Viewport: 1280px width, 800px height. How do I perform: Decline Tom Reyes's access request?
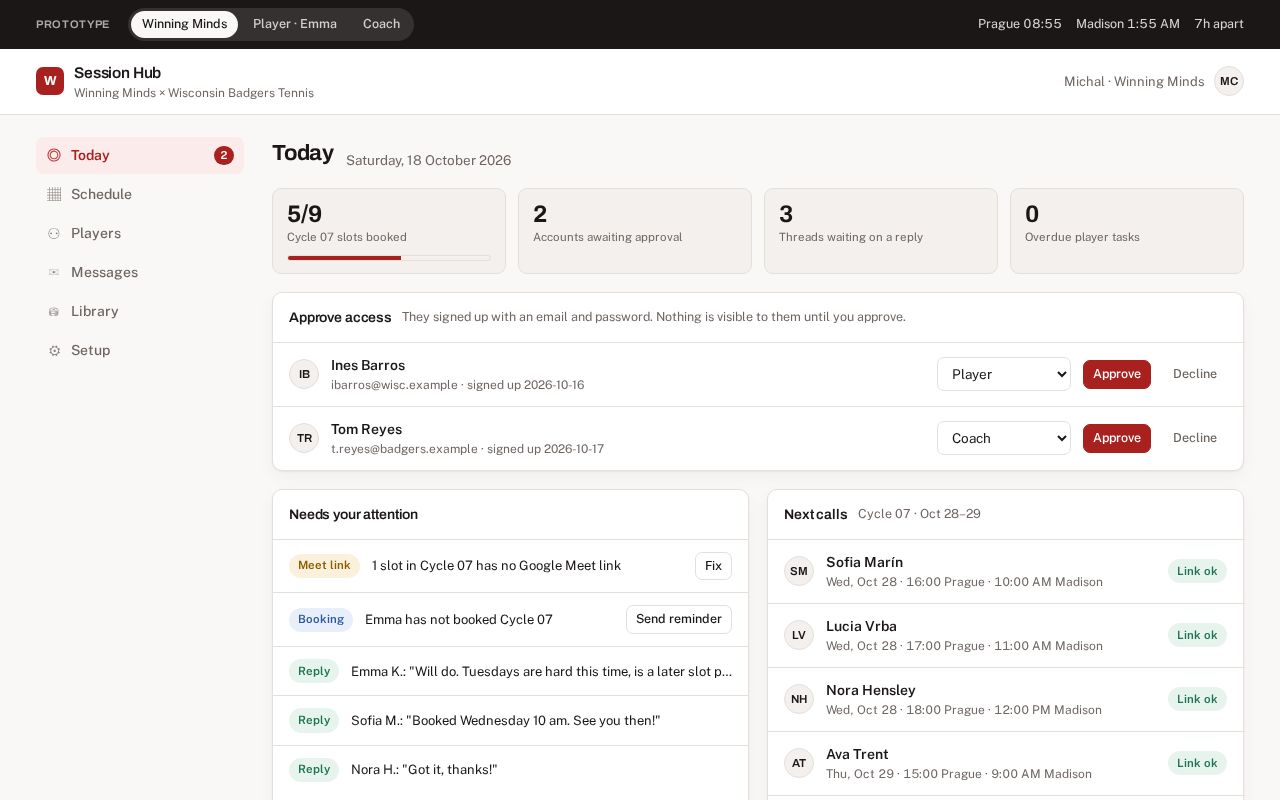pyautogui.click(x=1195, y=438)
